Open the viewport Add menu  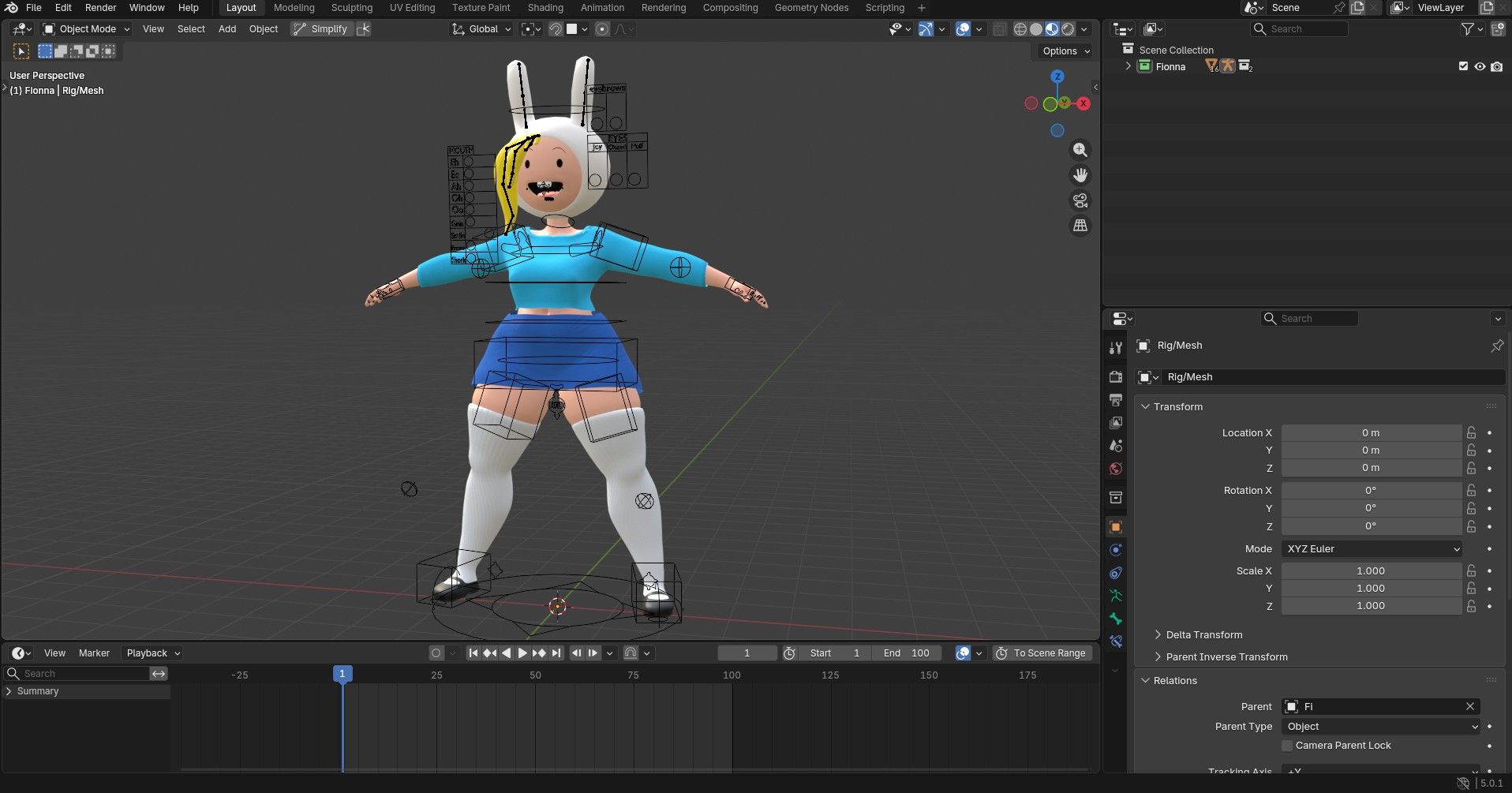point(227,29)
